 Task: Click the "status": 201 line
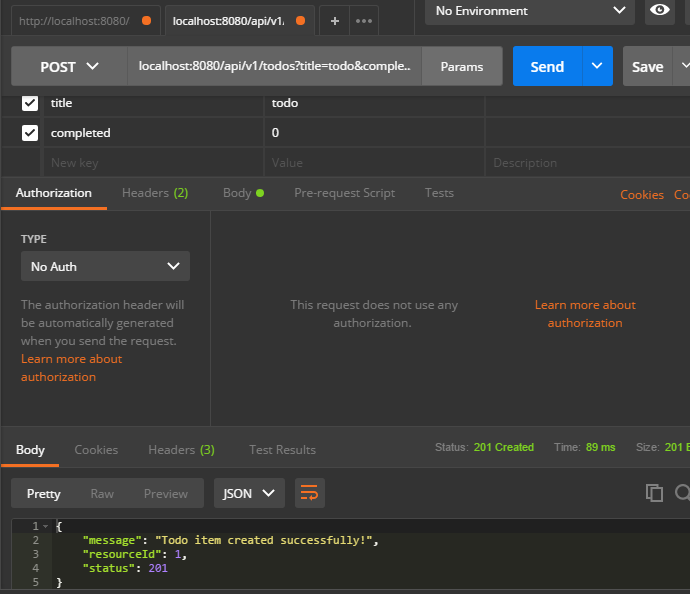[125, 568]
